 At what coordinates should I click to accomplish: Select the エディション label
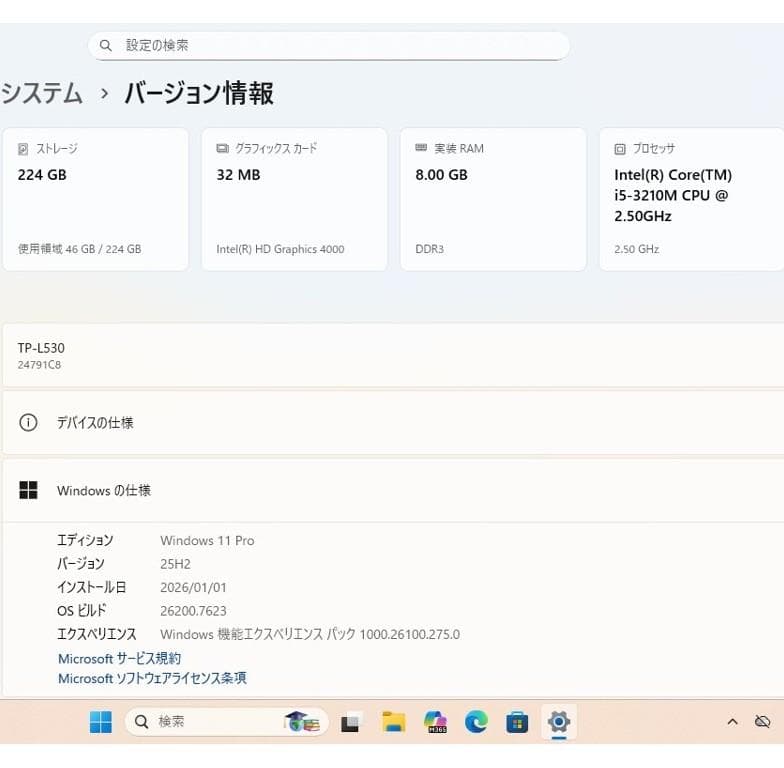(85, 540)
